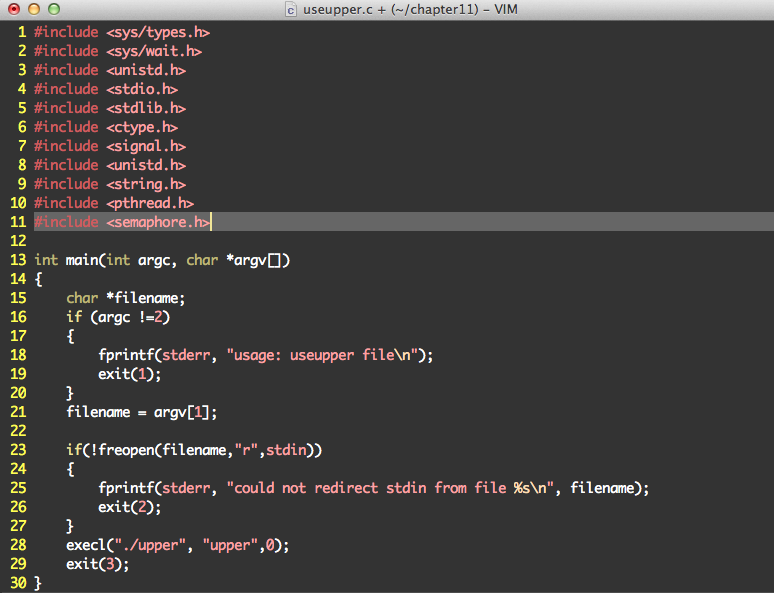The width and height of the screenshot is (774, 593).
Task: Click 'execl' call on line 28
Action: point(86,545)
